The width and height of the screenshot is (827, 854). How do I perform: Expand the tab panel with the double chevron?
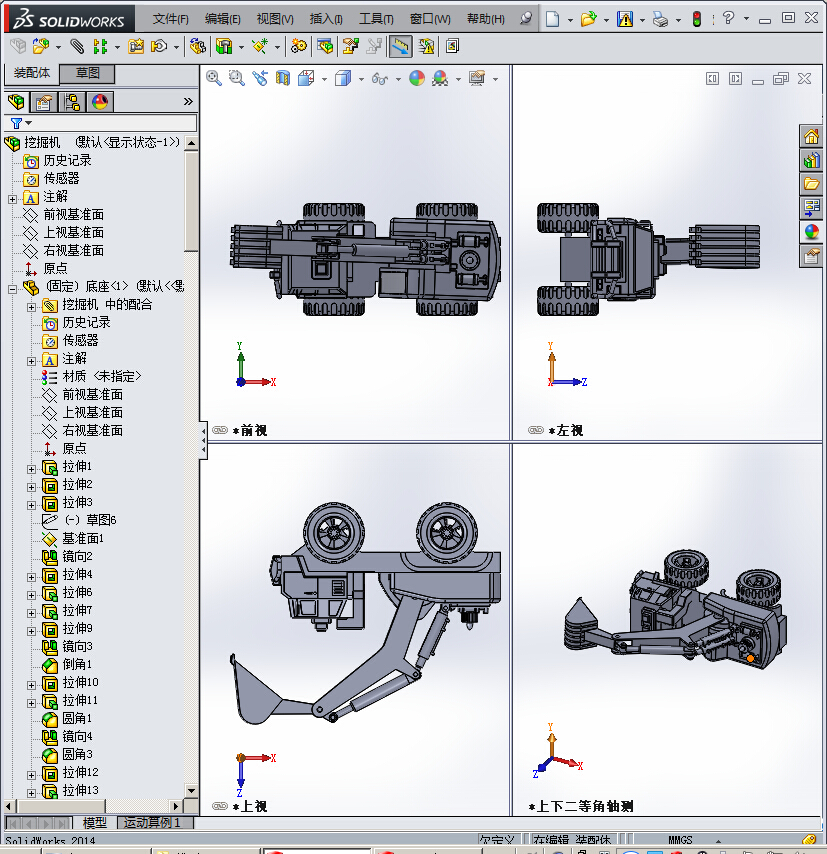(188, 101)
